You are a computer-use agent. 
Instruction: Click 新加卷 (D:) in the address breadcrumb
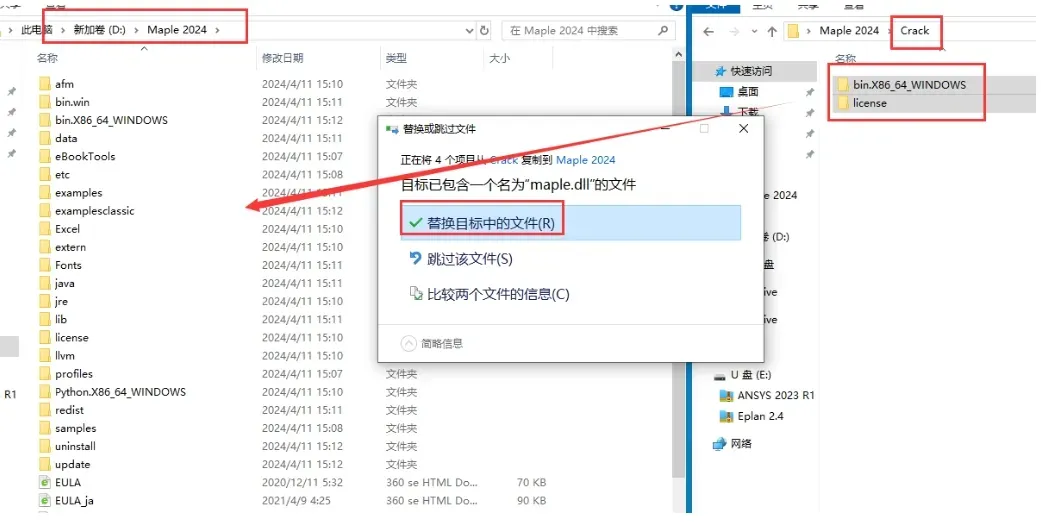(99, 30)
